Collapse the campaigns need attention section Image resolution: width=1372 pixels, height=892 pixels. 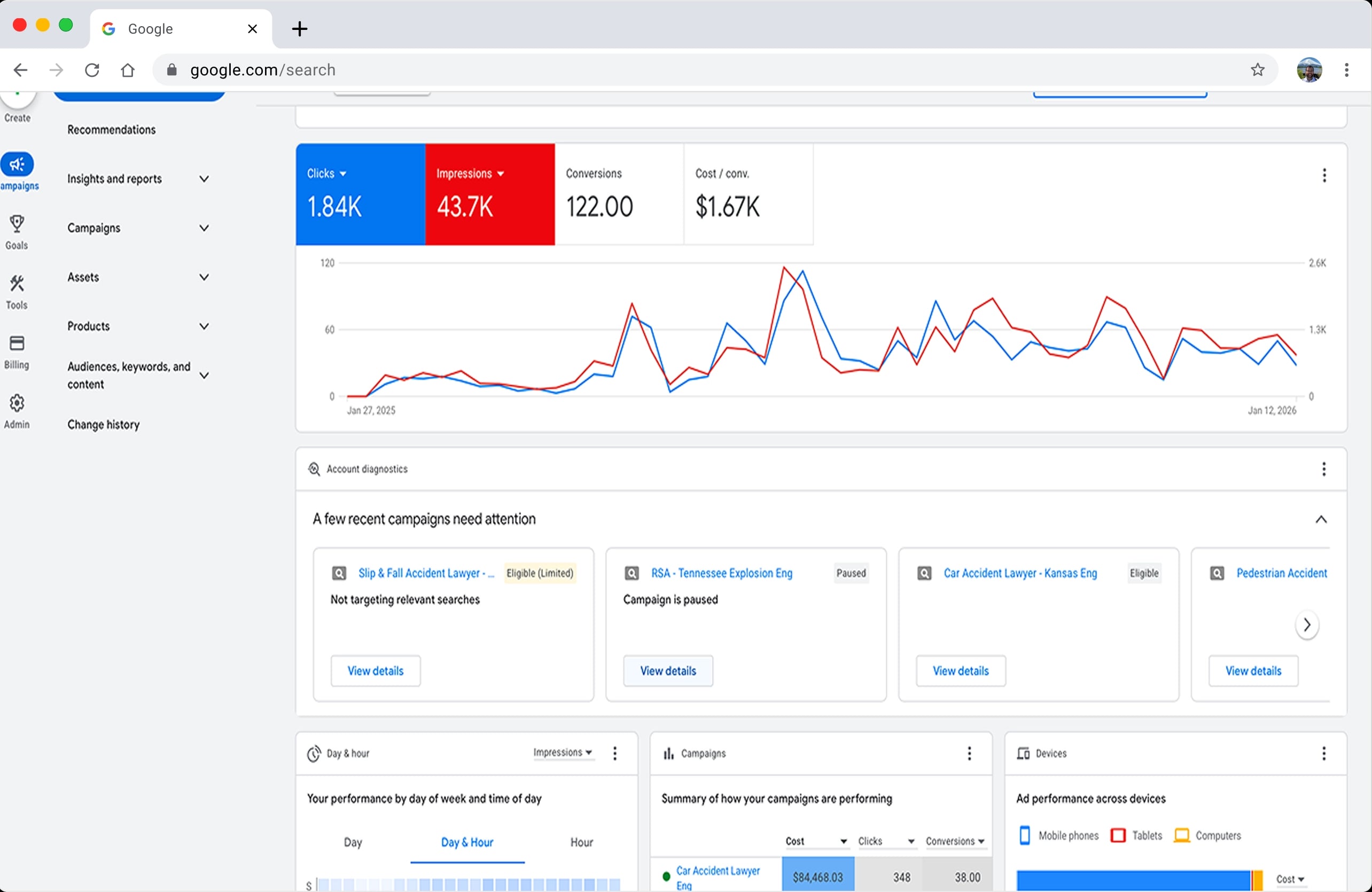click(x=1321, y=520)
